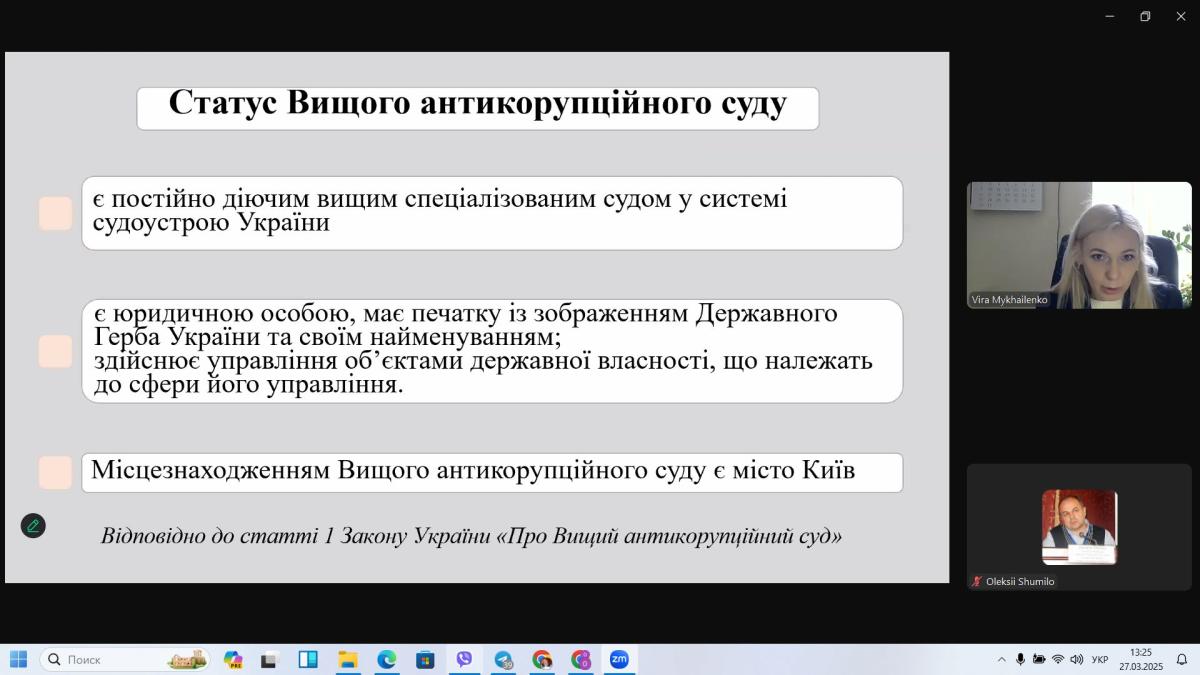
Task: Open the clock and date calendar flyout
Action: [x=1140, y=659]
